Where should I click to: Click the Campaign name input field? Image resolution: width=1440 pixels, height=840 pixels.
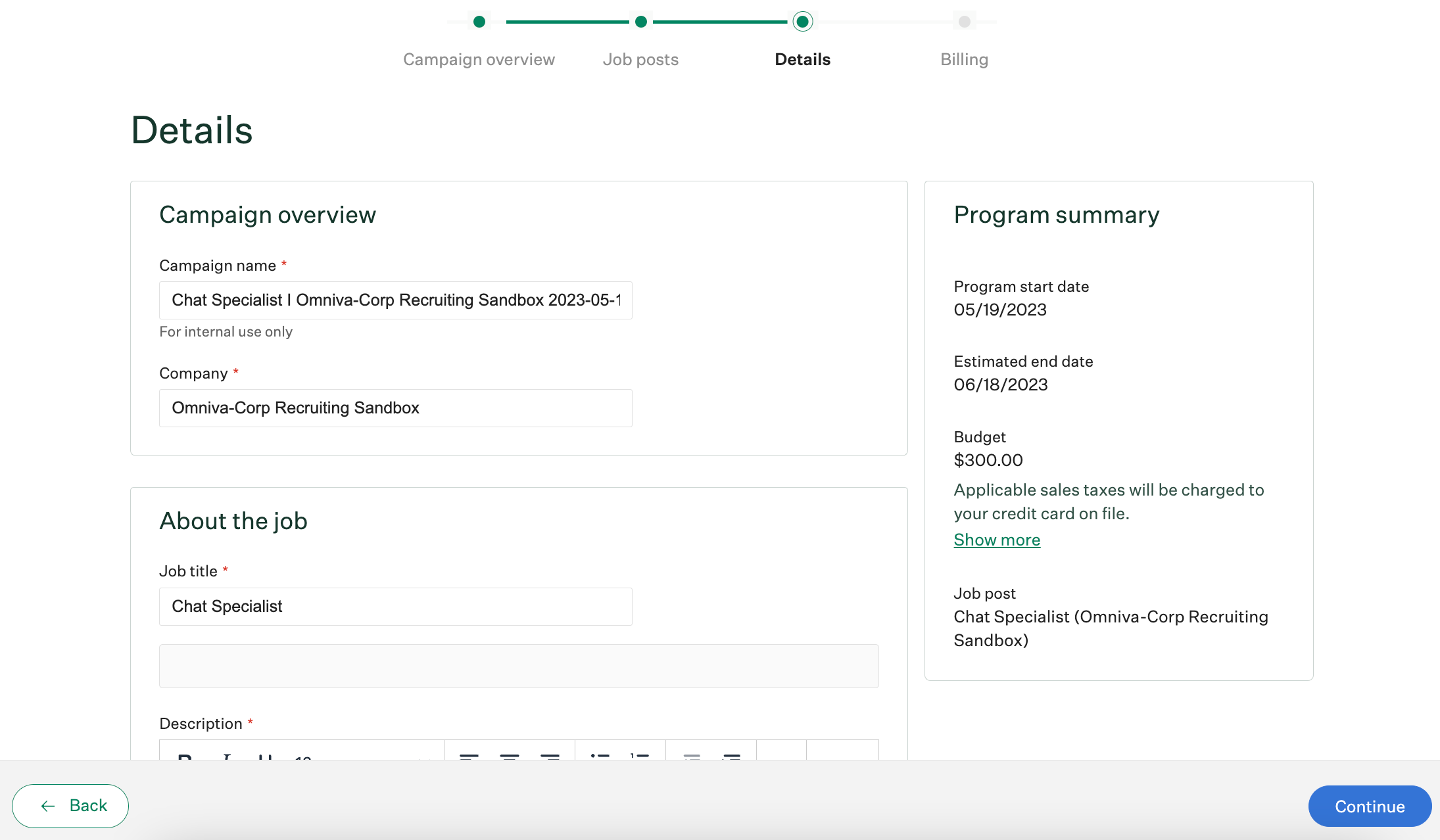pyautogui.click(x=396, y=299)
